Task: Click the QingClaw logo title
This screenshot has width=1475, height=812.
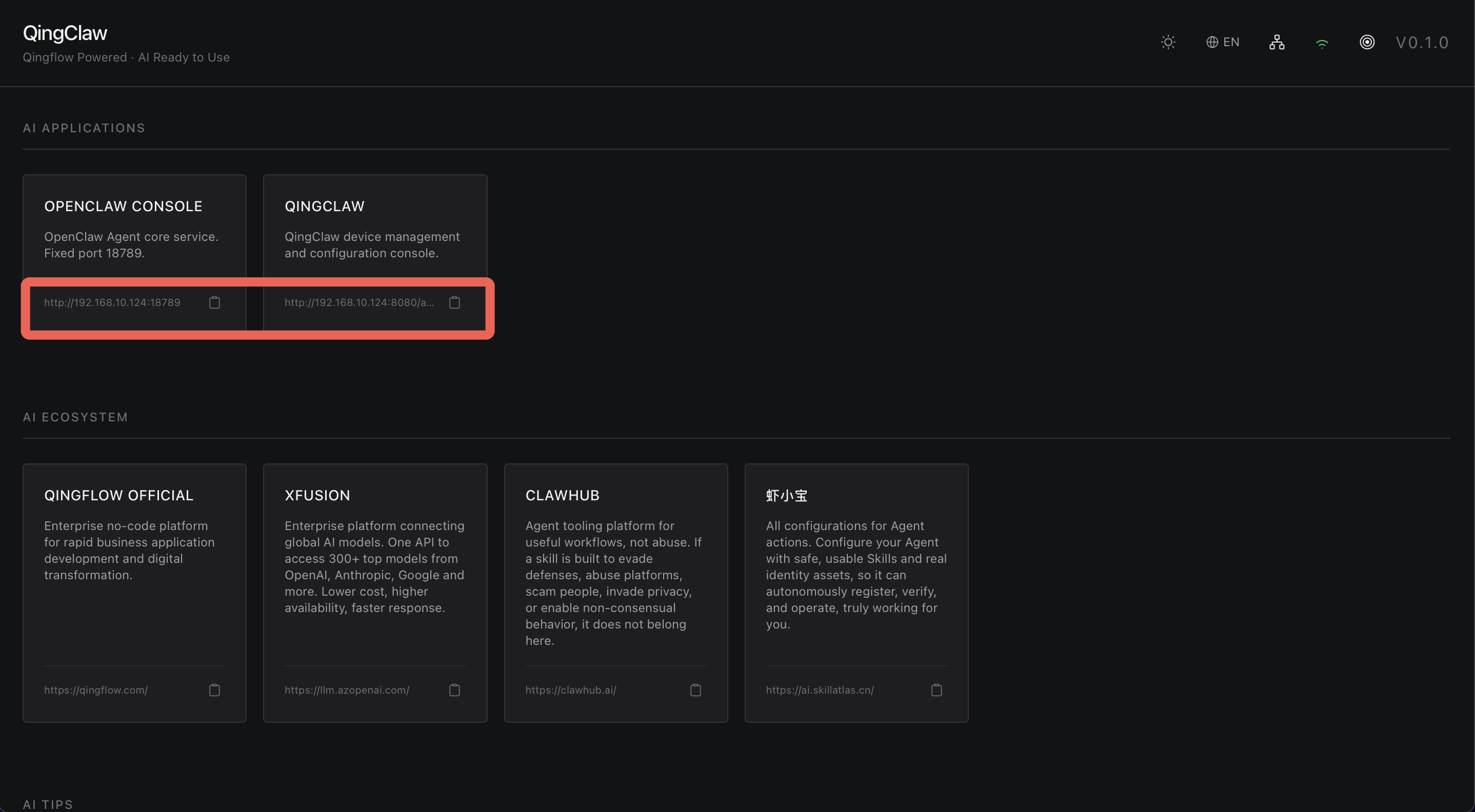Action: click(65, 33)
